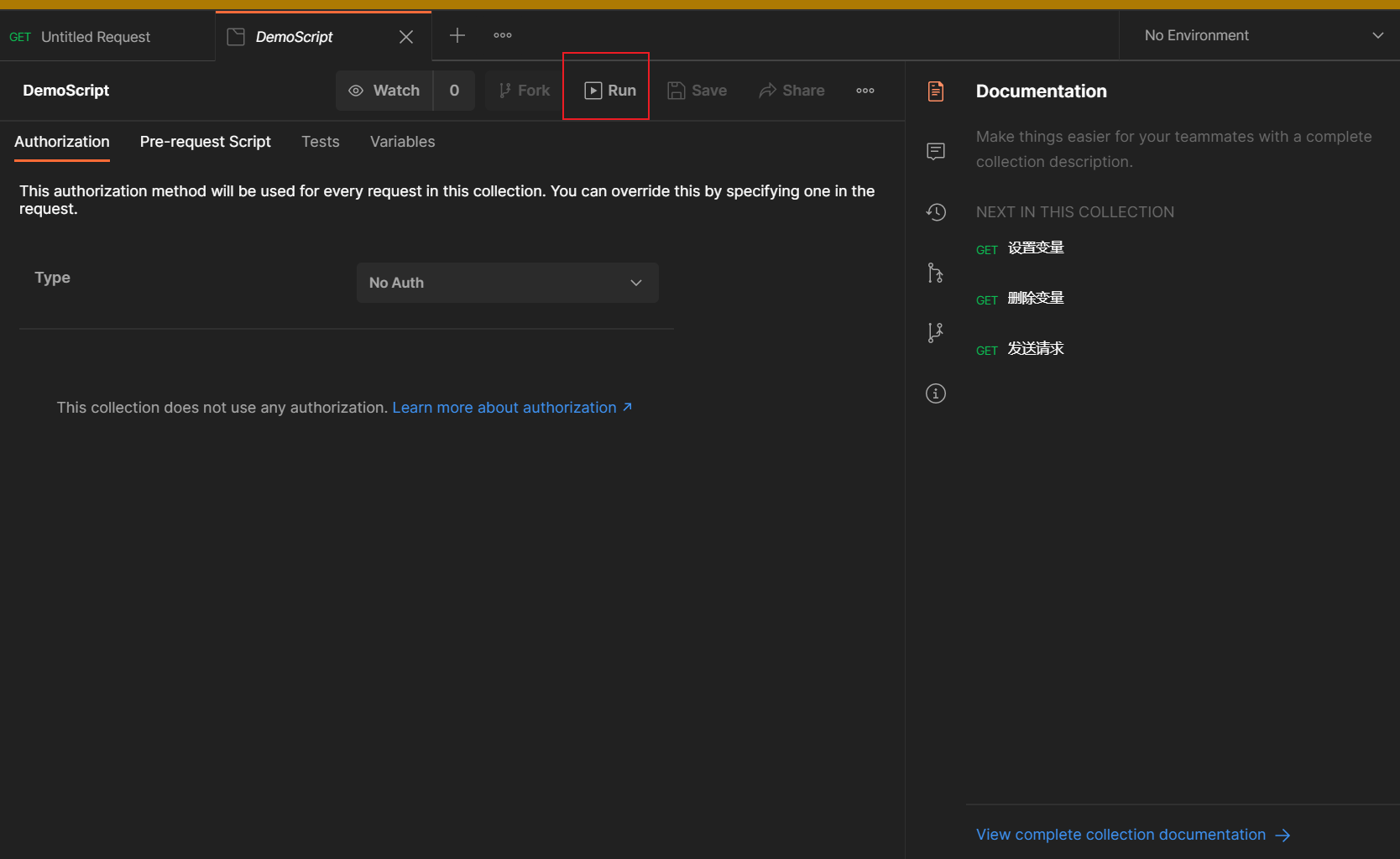Open tab options ellipsis menu
The width and height of the screenshot is (1400, 859).
[x=503, y=35]
